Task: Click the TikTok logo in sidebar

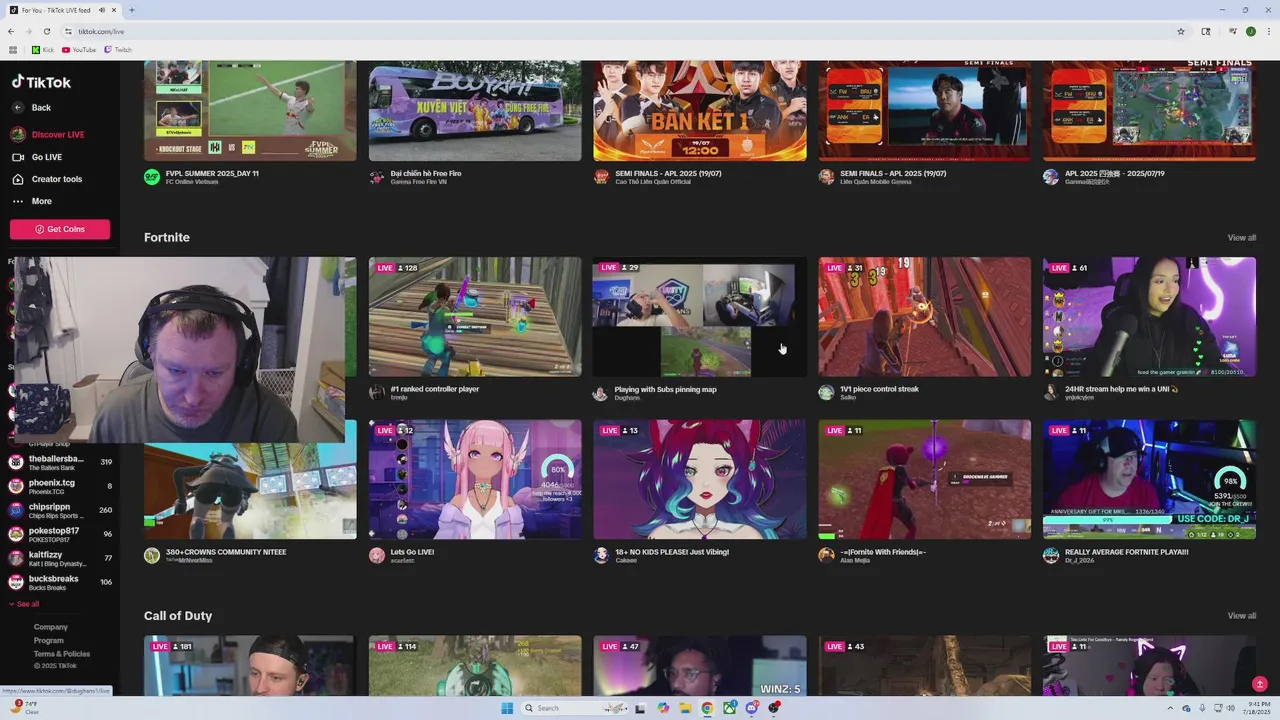Action: click(x=41, y=82)
